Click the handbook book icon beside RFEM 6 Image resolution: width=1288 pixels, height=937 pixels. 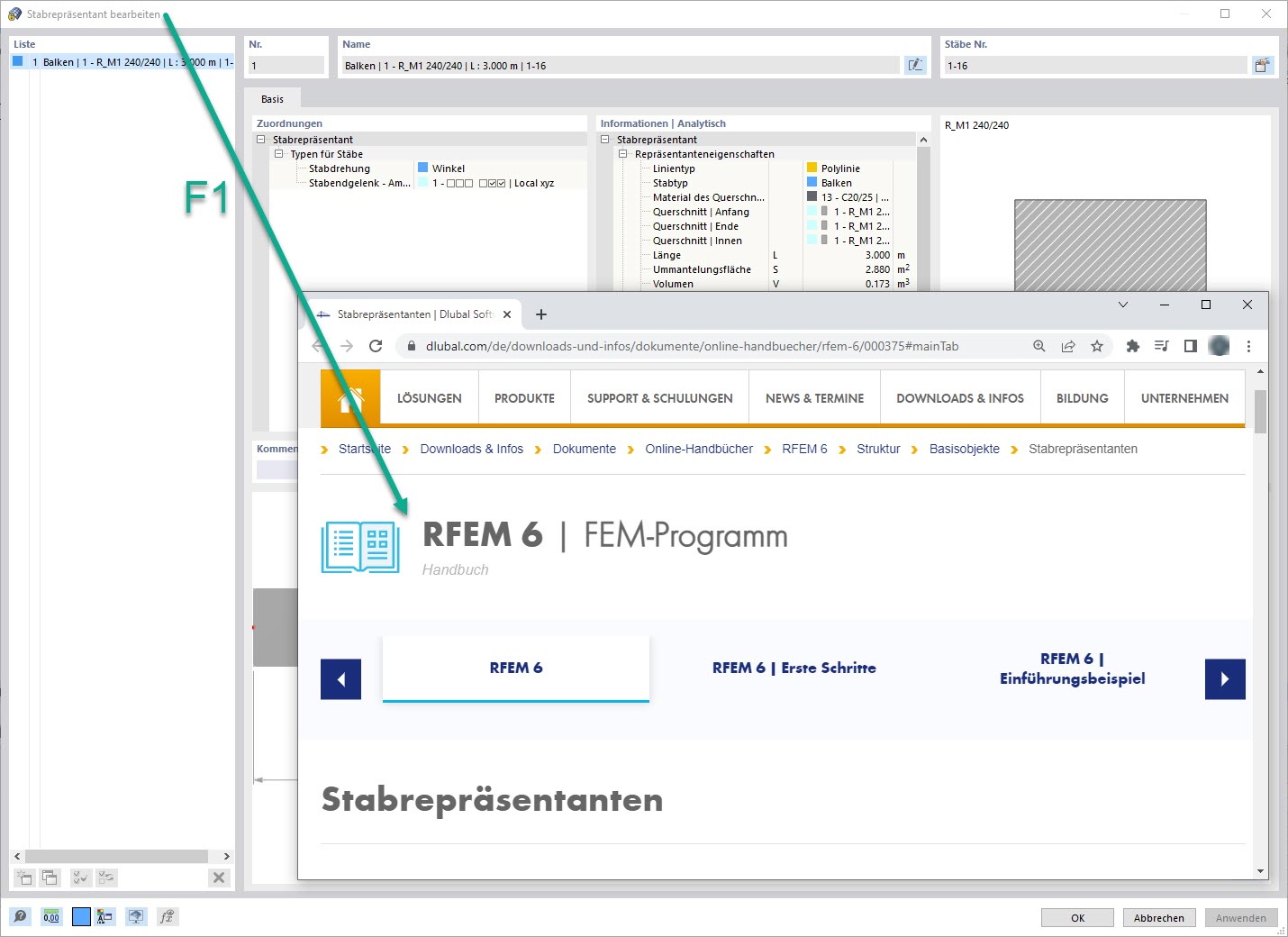point(360,547)
